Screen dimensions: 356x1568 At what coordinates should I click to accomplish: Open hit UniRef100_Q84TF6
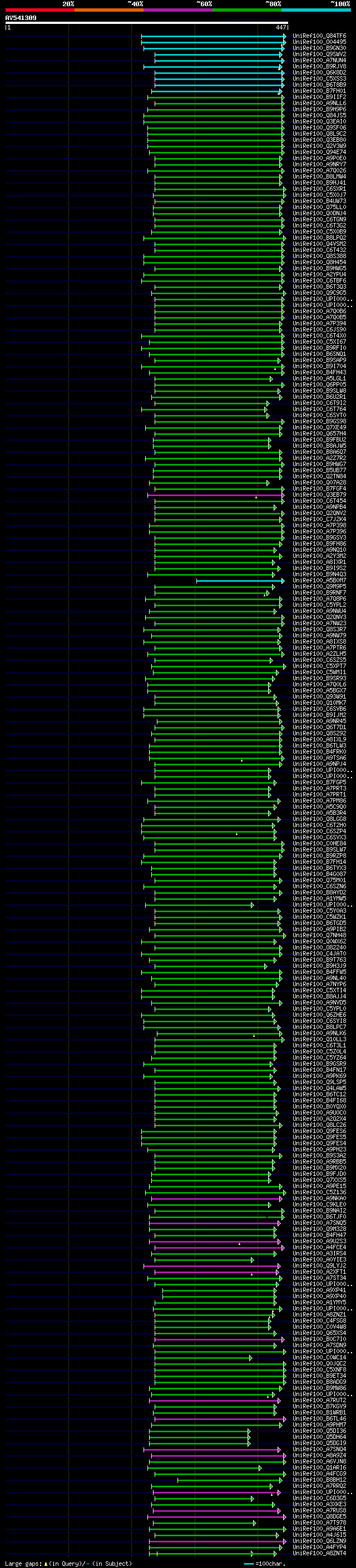[x=319, y=36]
